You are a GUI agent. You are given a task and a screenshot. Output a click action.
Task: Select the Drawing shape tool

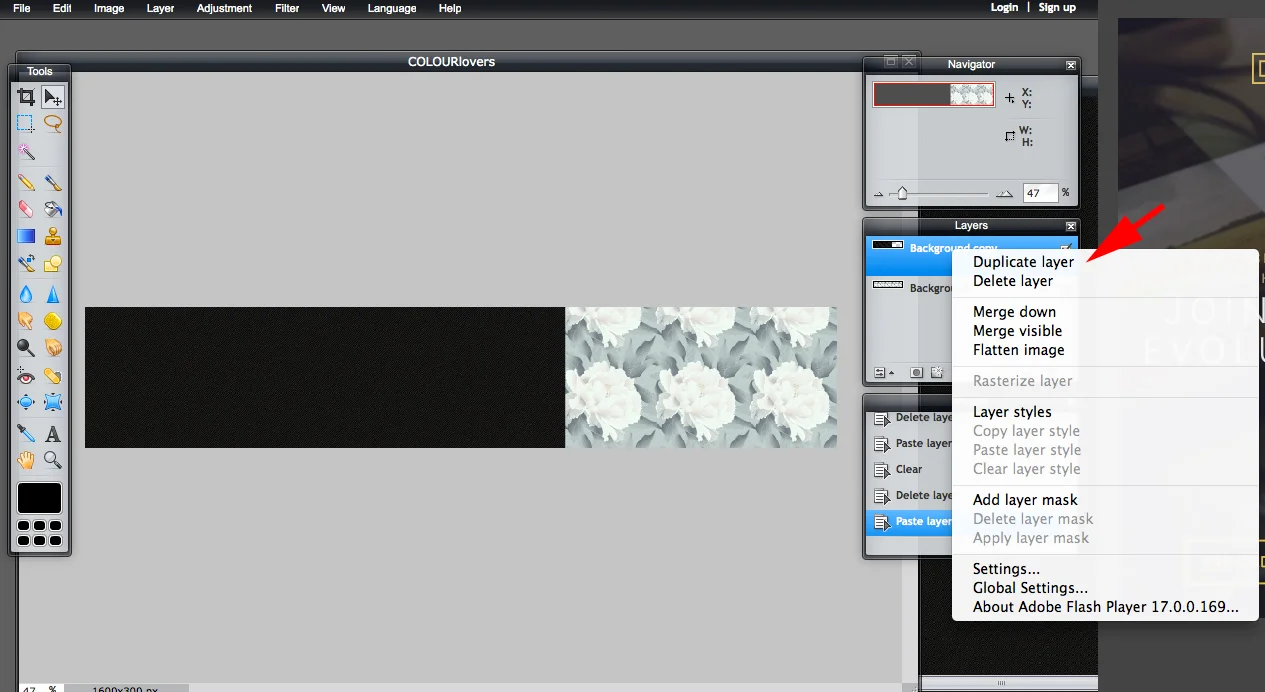coord(53,264)
